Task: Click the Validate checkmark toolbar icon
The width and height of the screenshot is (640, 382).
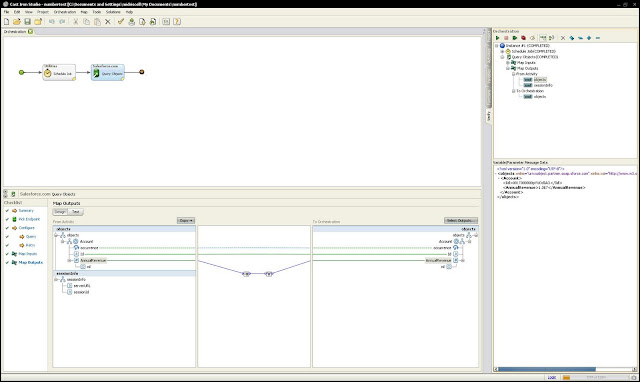Action: point(121,22)
